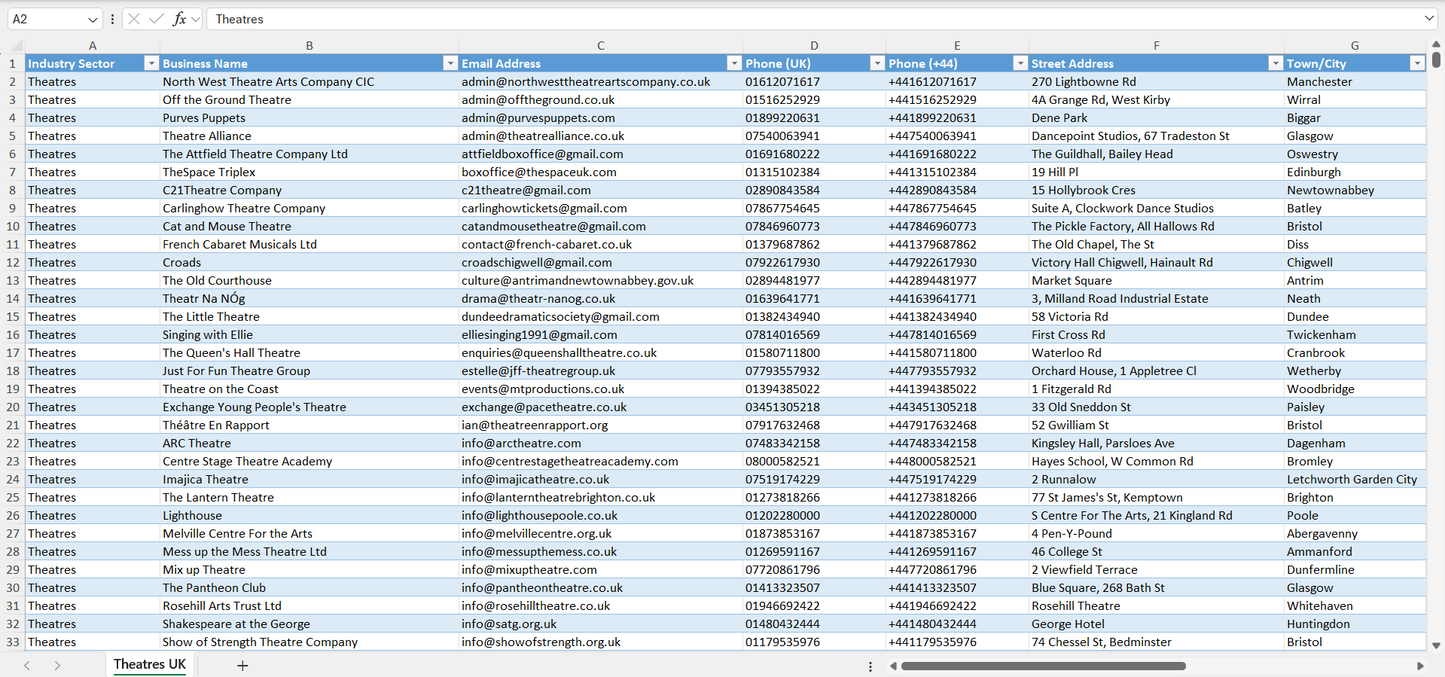This screenshot has width=1445, height=677.
Task: Select email 'admin@purvespuppets.com'
Action: click(600, 117)
